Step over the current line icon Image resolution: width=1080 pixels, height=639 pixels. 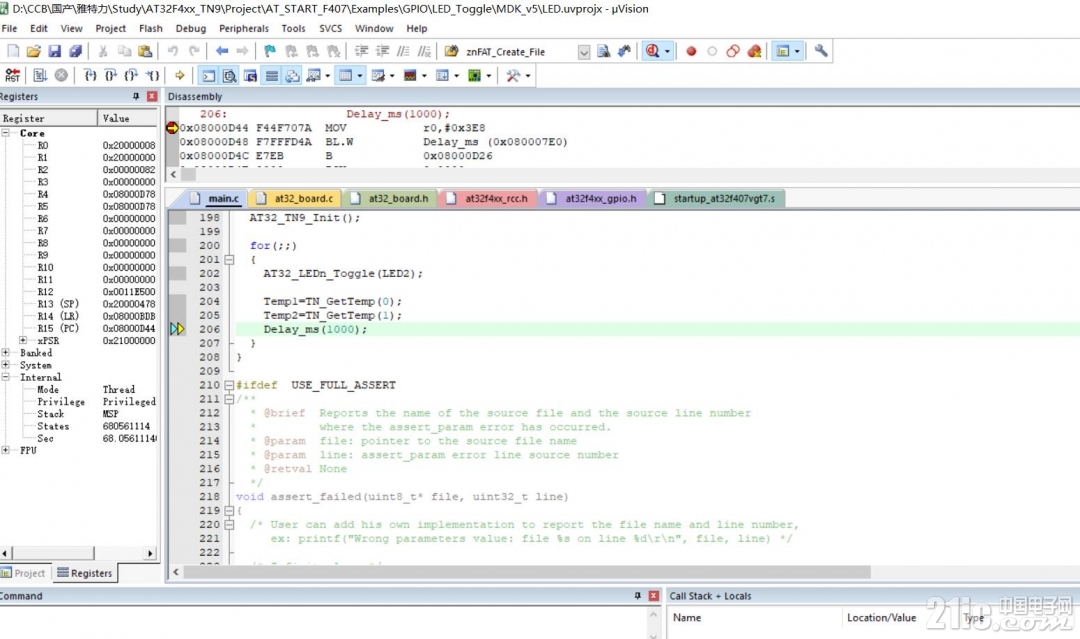pyautogui.click(x=110, y=76)
